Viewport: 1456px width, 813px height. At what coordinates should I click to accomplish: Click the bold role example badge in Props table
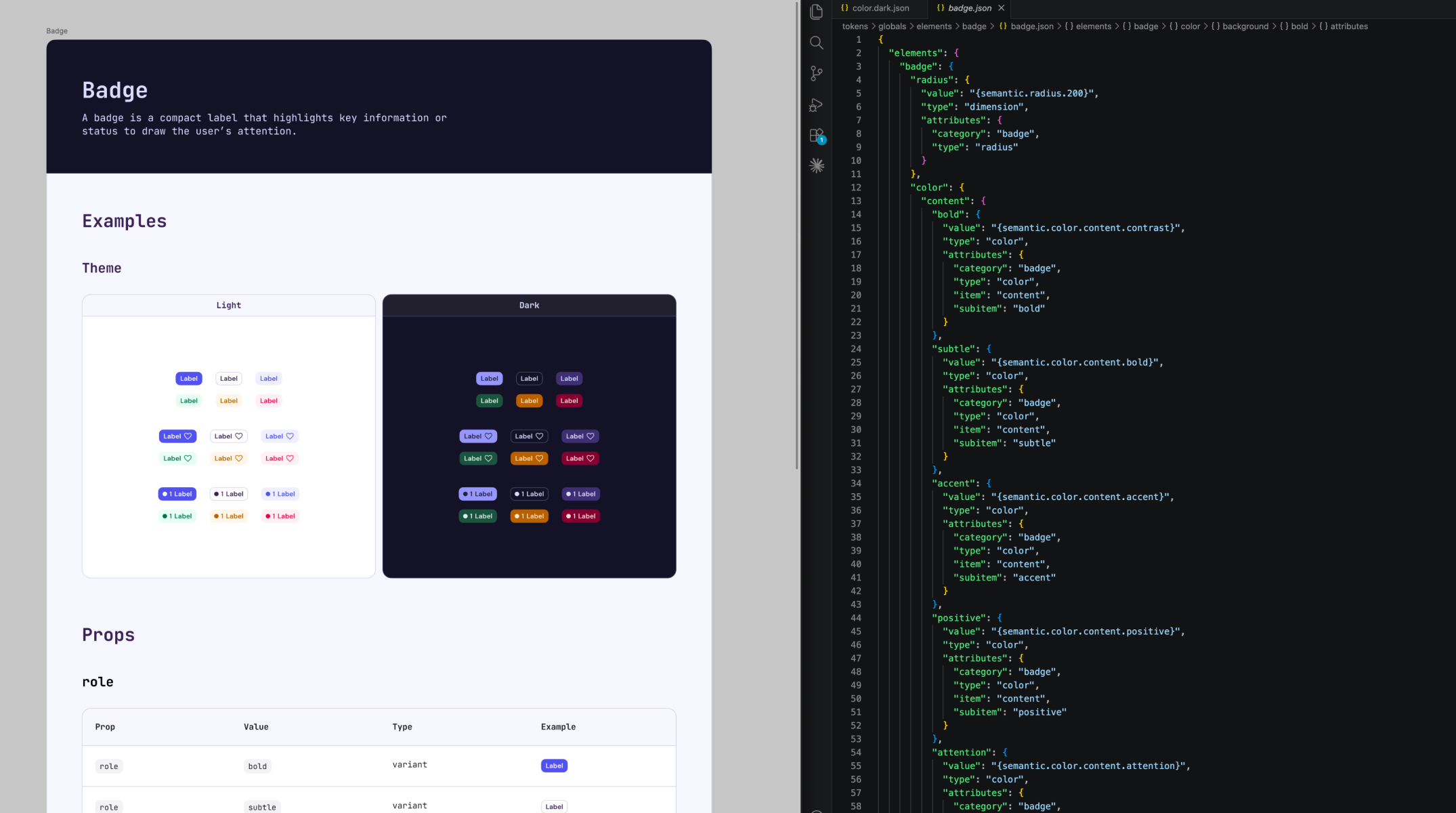tap(554, 765)
